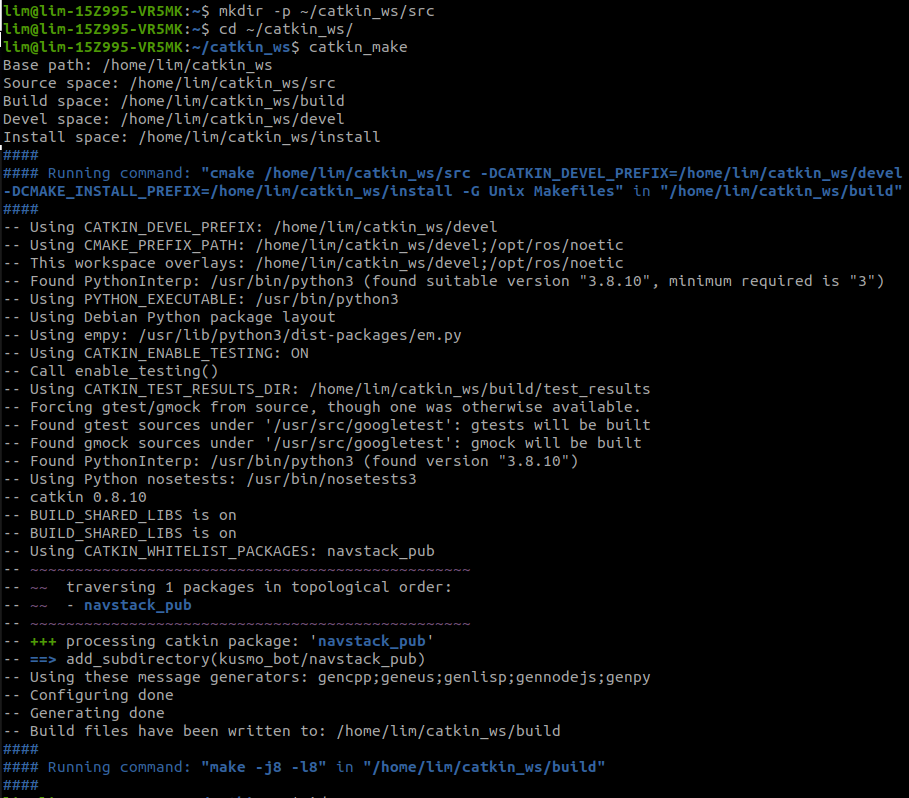909x798 pixels.
Task: Click 'Call enable_testing()' line
Action: 111,370
